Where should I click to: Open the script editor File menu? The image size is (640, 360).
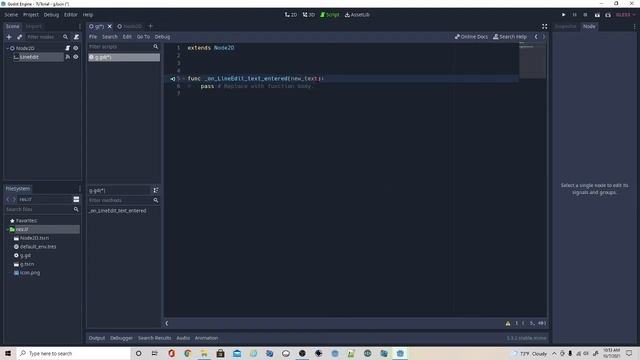coord(93,37)
